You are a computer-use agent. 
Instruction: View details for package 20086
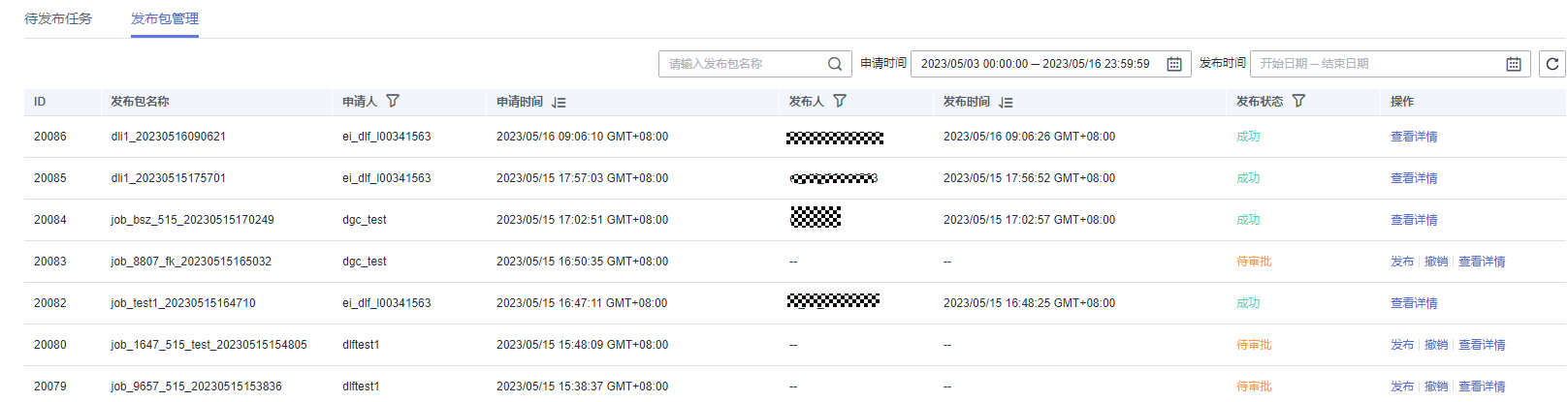coord(1414,137)
